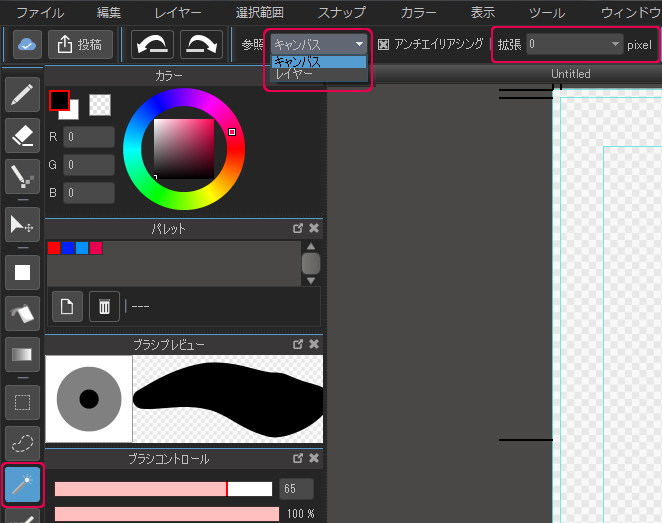Open the ファイル menu
This screenshot has width=662, height=523.
[41, 13]
